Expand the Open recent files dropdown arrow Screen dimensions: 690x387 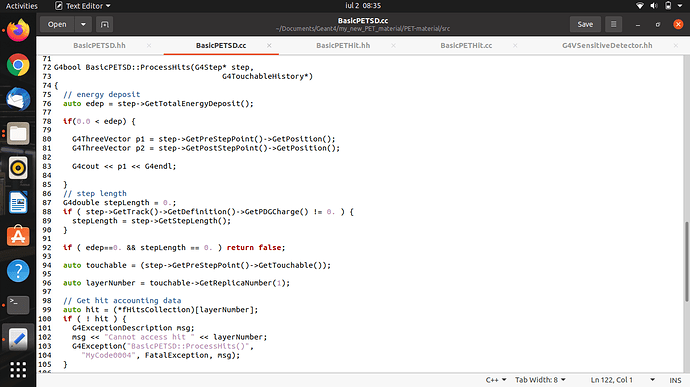point(83,24)
